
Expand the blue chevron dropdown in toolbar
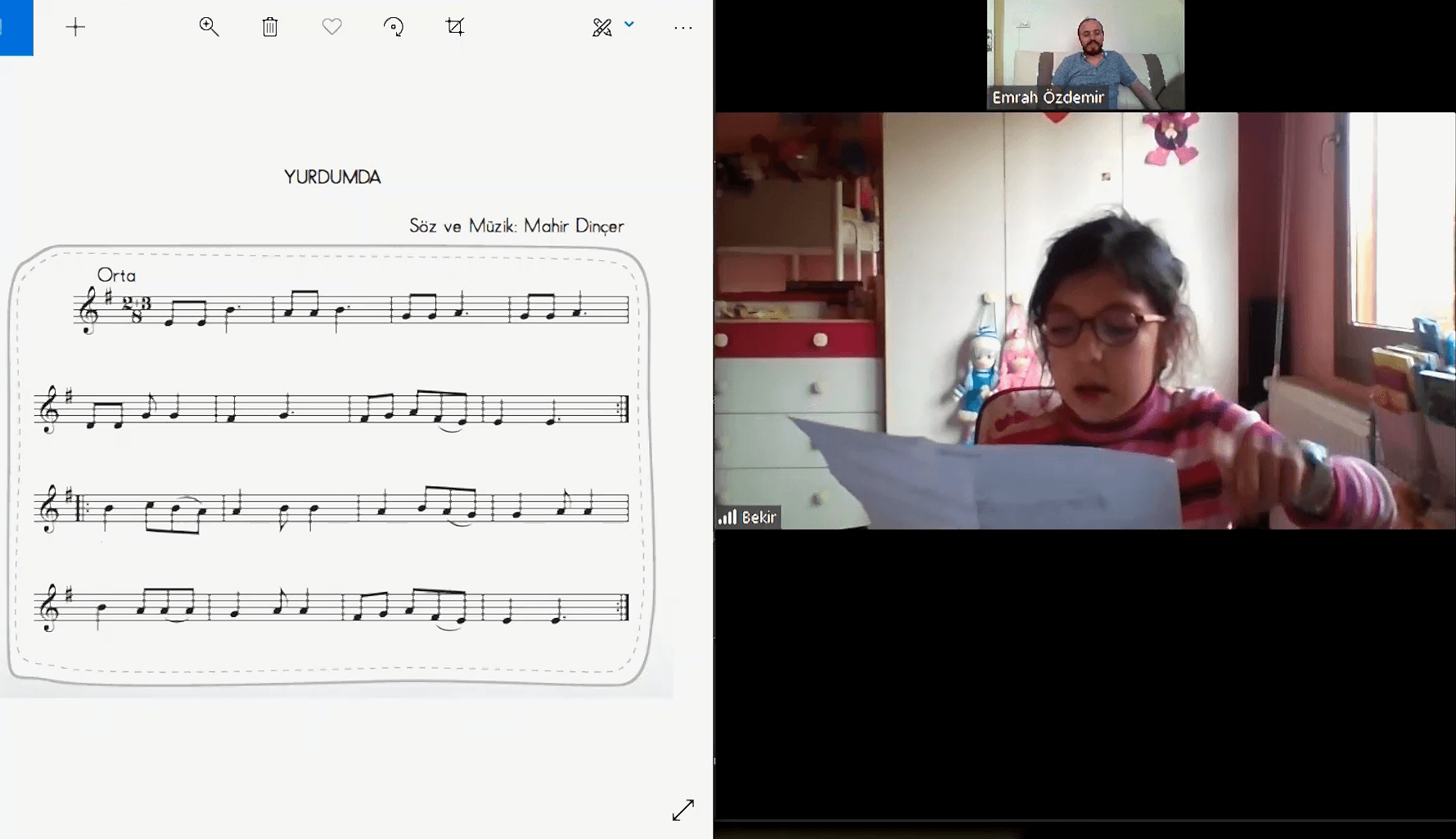coord(629,25)
